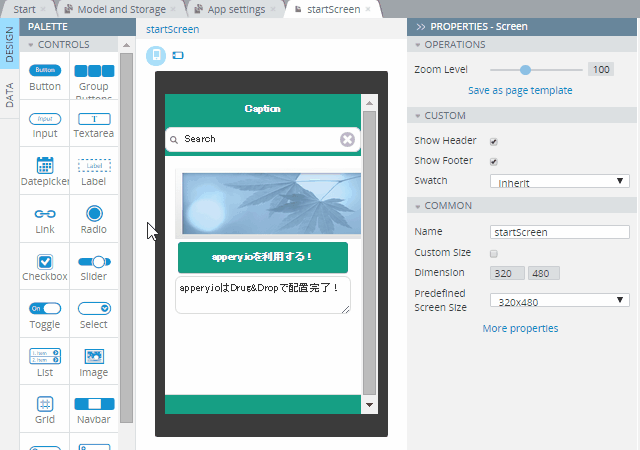This screenshot has height=450, width=640.
Task: Click the startScreen breadcrumb link
Action: click(x=173, y=29)
